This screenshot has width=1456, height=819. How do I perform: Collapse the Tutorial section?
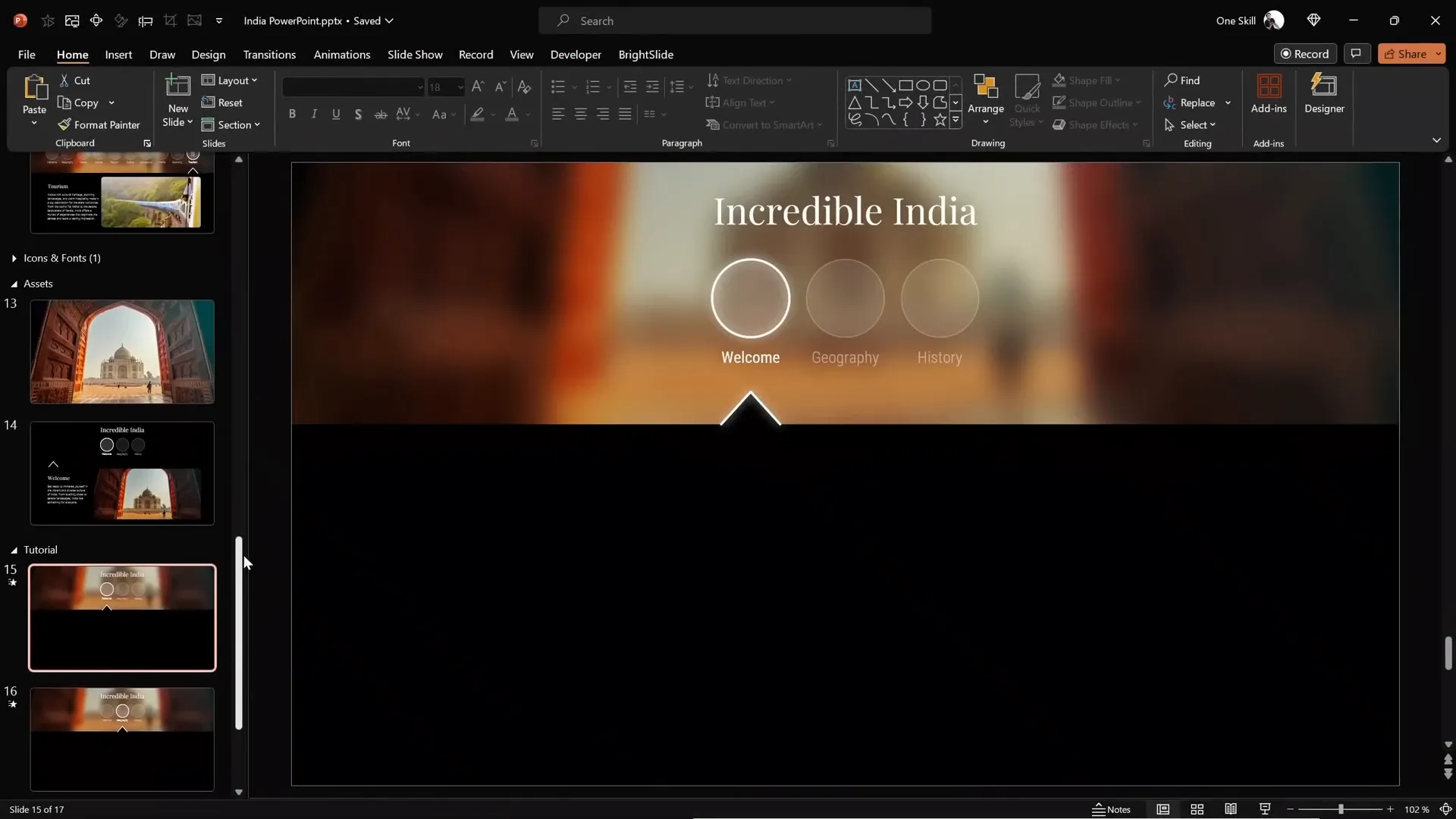(14, 550)
